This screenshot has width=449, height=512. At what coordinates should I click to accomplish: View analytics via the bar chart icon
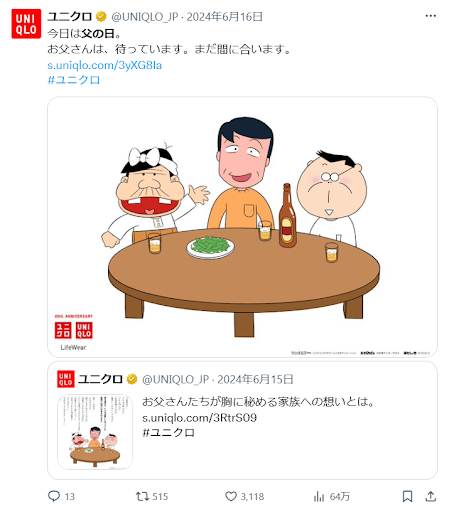pos(319,496)
